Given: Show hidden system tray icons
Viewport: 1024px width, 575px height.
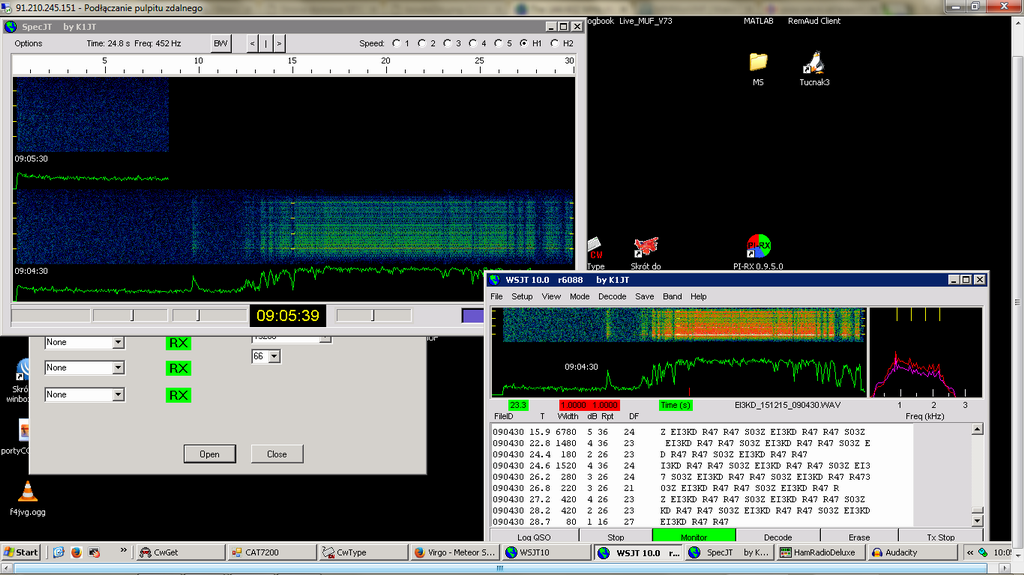Looking at the screenshot, I should (x=970, y=552).
